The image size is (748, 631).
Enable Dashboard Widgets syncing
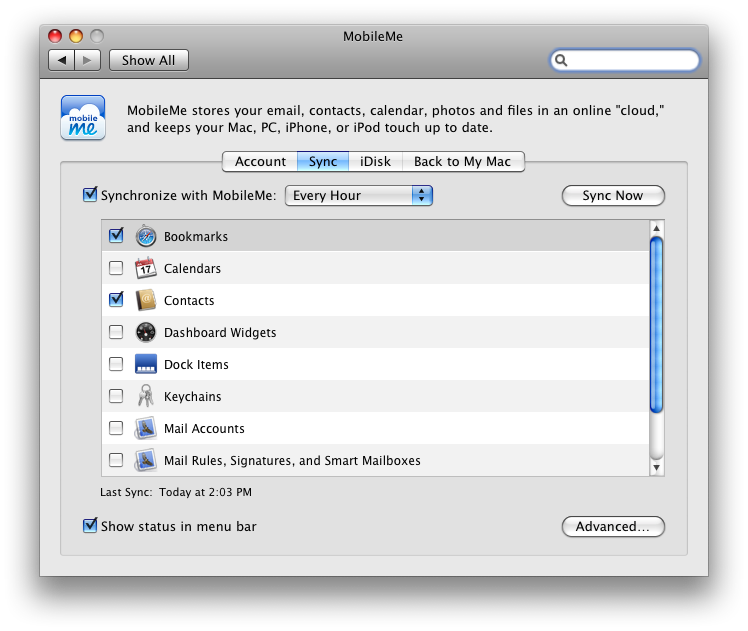[x=116, y=332]
